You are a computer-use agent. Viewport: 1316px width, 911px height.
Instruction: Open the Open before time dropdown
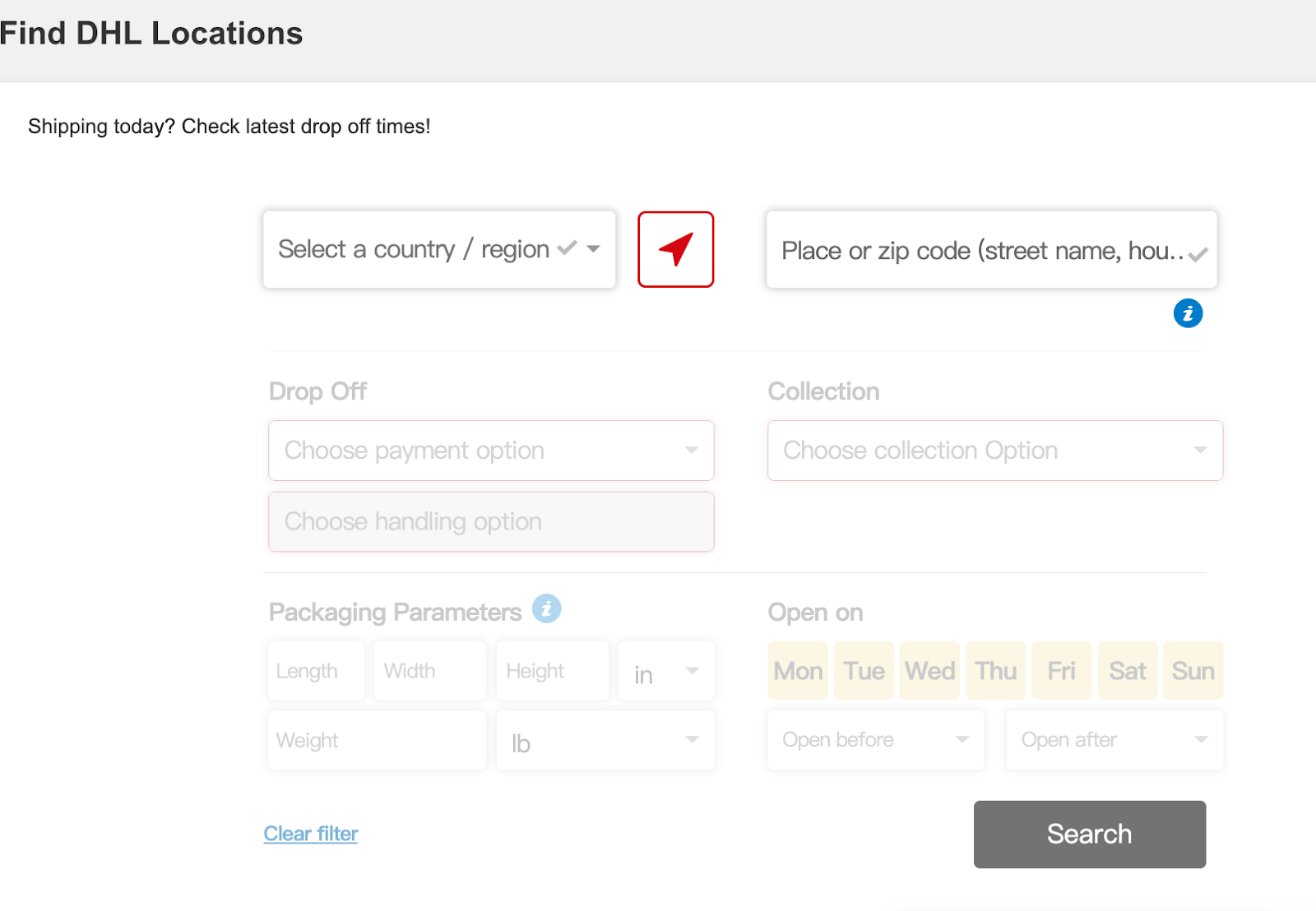(x=876, y=740)
